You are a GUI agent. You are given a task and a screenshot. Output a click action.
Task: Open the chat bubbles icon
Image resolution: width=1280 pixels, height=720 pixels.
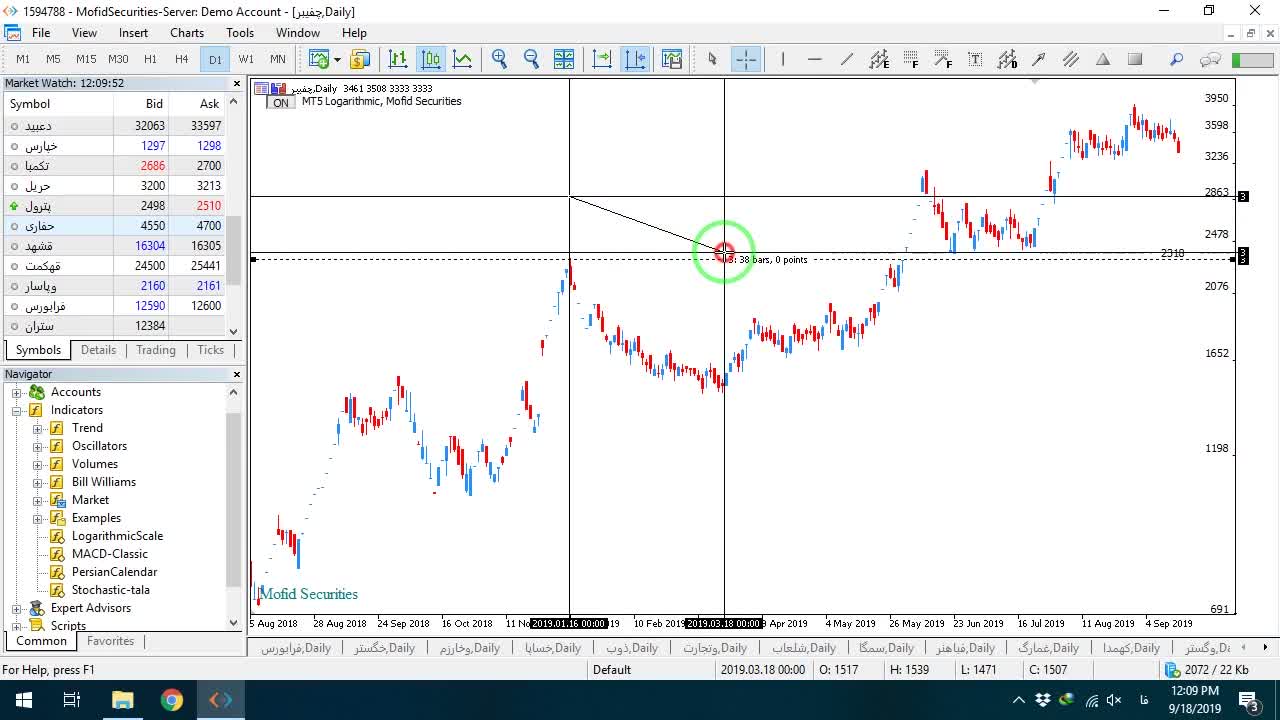pyautogui.click(x=1210, y=59)
